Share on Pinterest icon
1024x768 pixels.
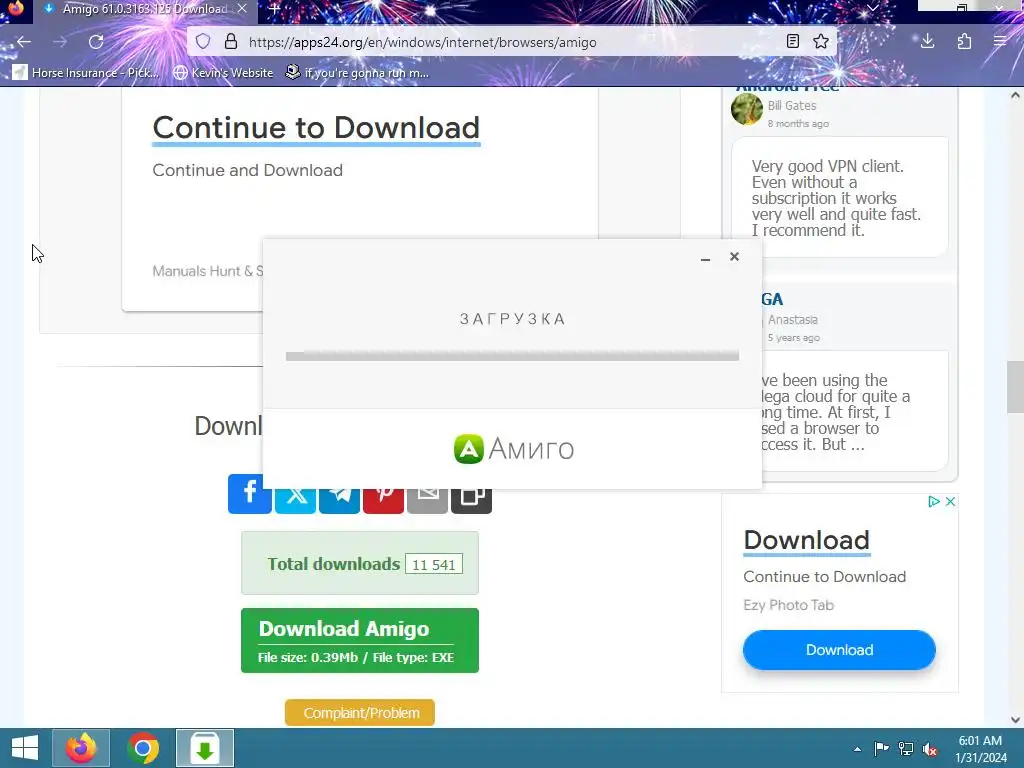pos(383,500)
